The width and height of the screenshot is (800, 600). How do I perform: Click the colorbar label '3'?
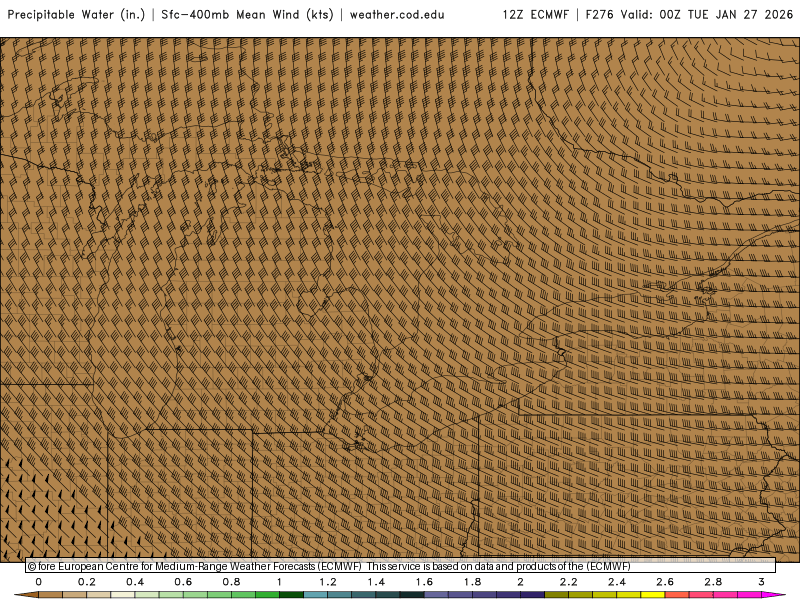point(761,582)
